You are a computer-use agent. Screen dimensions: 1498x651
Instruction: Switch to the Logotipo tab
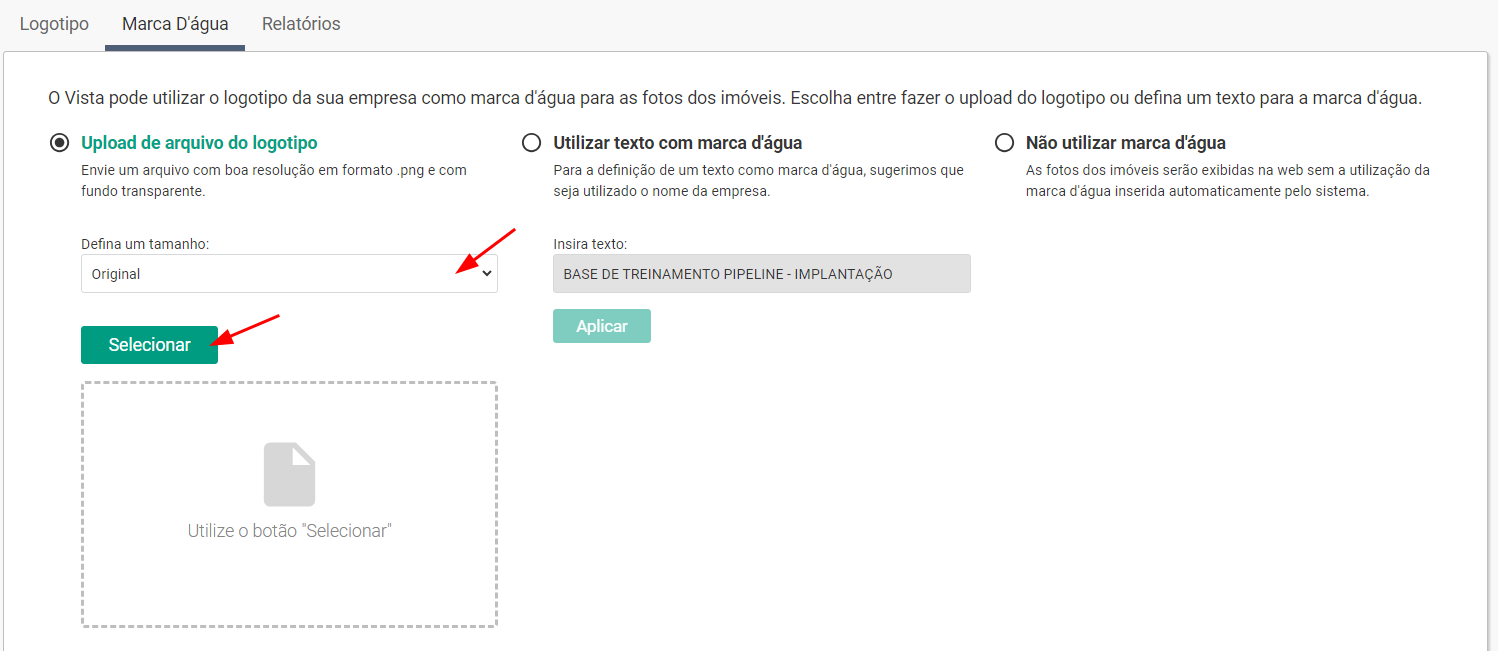[x=54, y=24]
